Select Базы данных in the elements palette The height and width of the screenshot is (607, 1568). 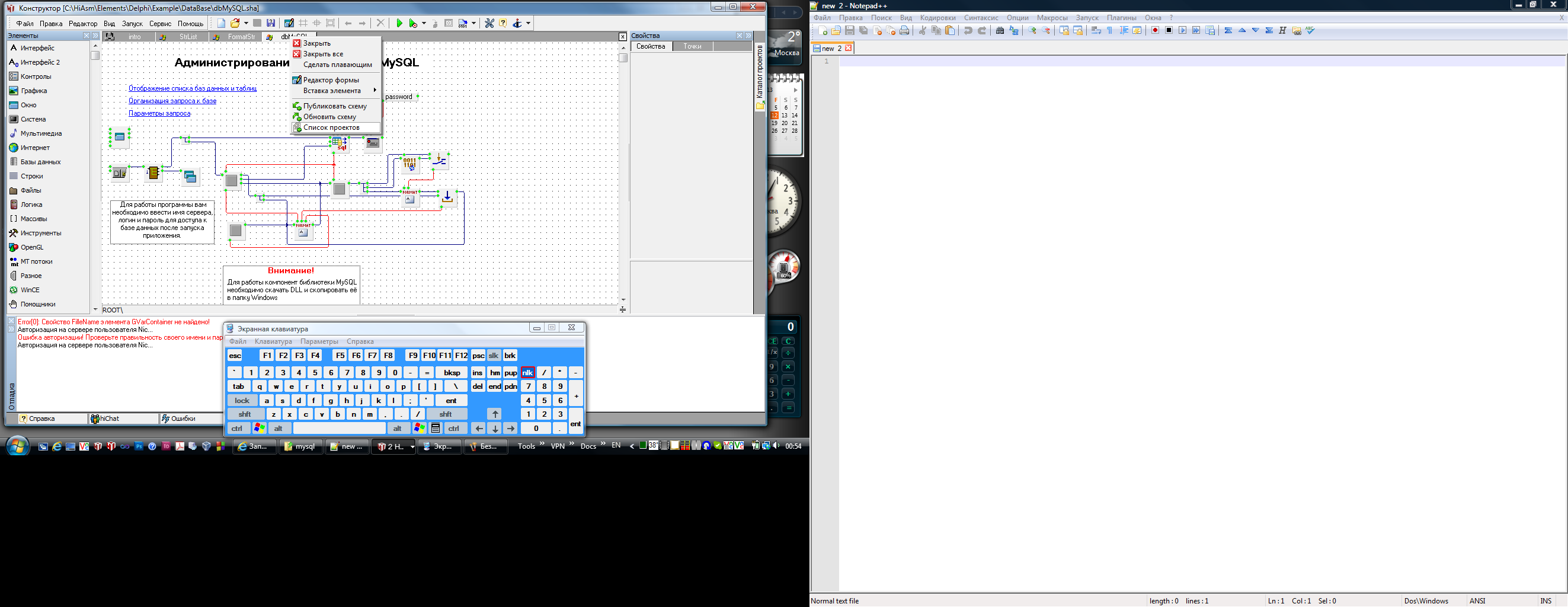click(41, 162)
